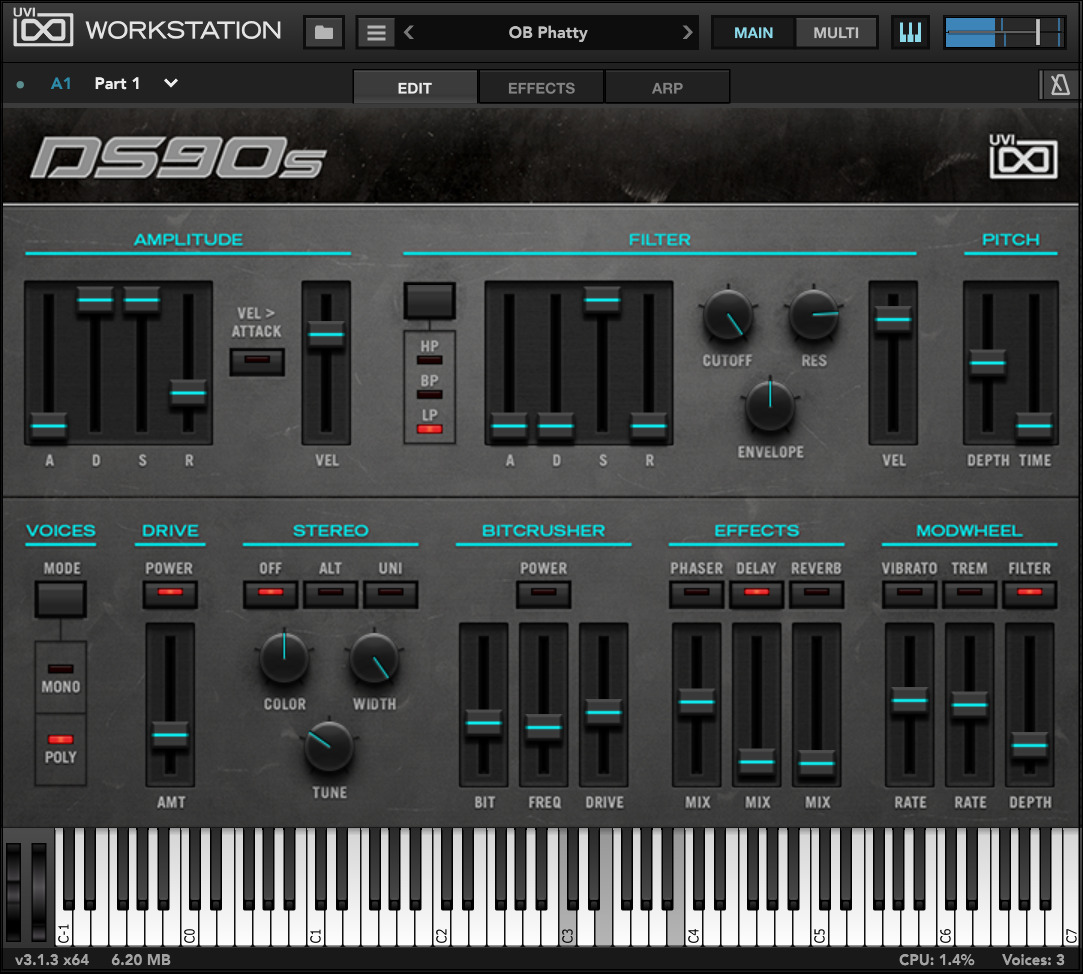The width and height of the screenshot is (1083, 974).
Task: Switch to the ARP tab
Action: (667, 87)
